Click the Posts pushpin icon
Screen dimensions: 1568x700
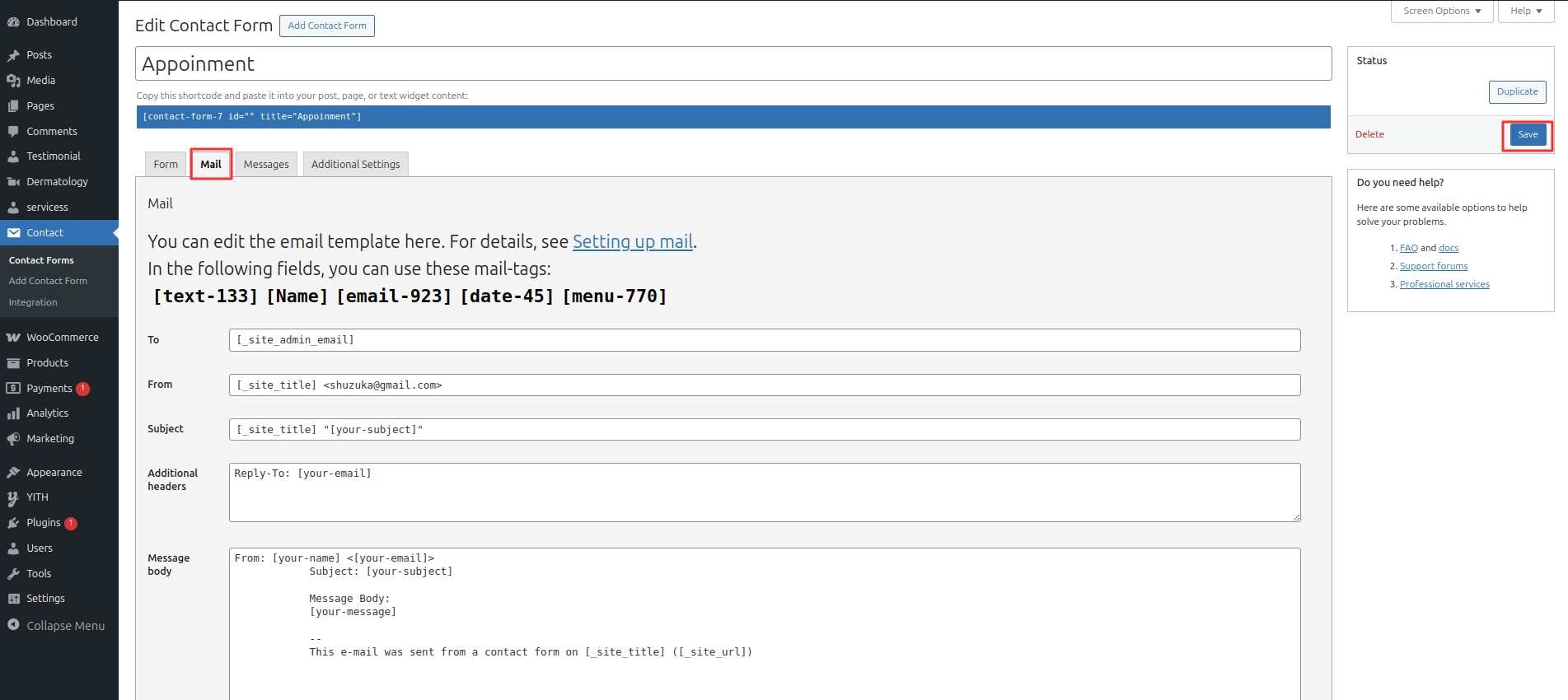pos(13,55)
